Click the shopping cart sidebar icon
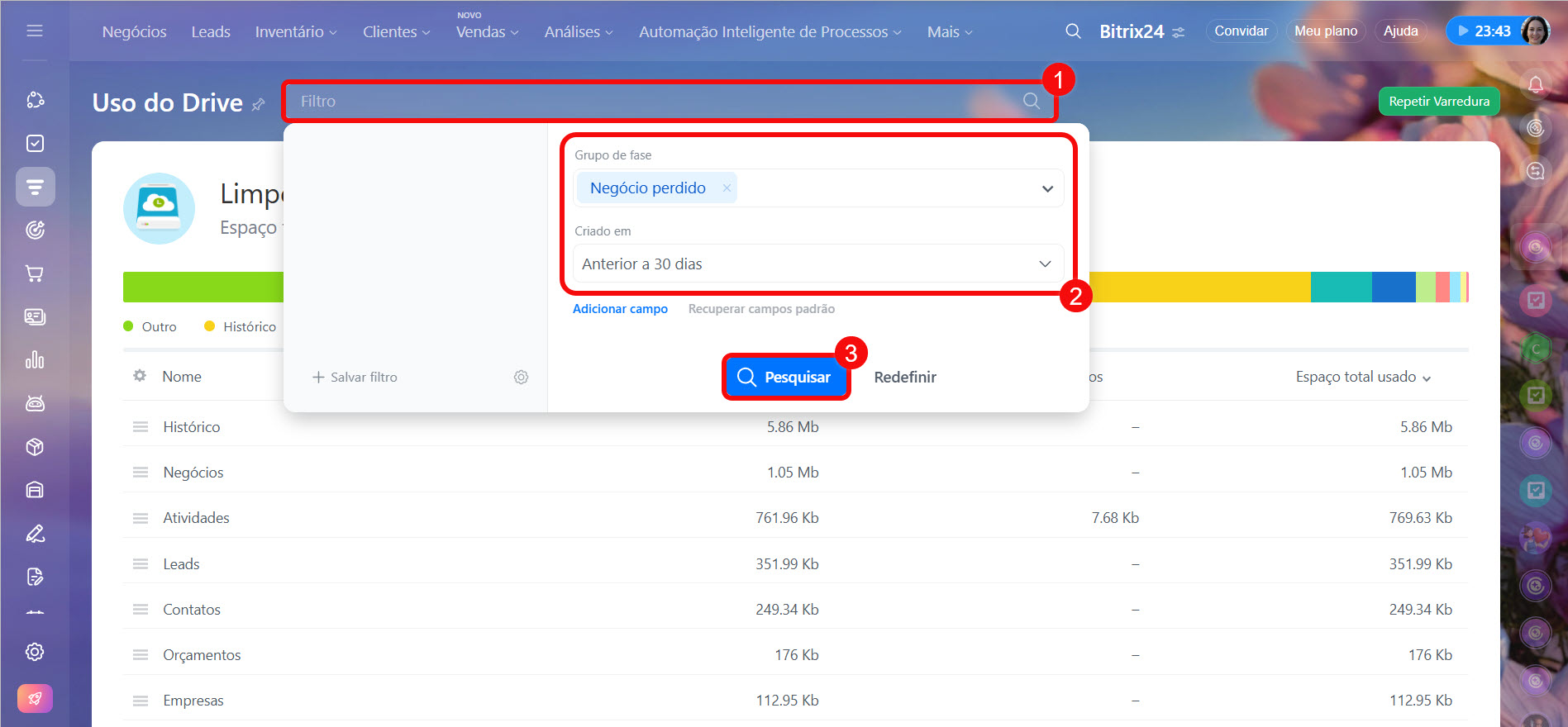The image size is (1568, 727). click(35, 273)
